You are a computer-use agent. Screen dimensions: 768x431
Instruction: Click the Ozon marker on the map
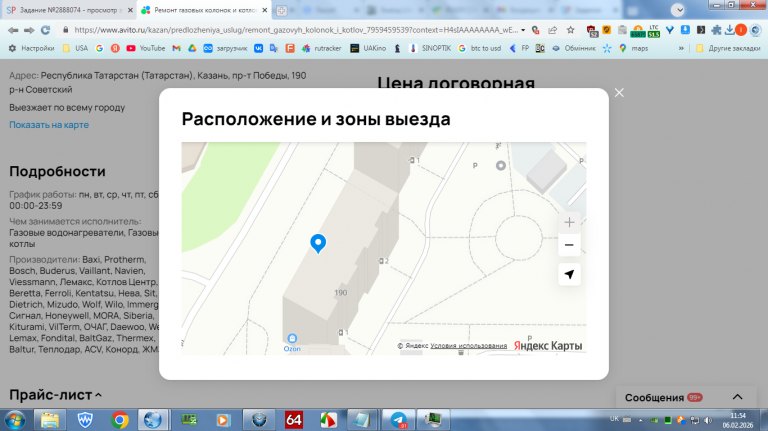tap(292, 342)
